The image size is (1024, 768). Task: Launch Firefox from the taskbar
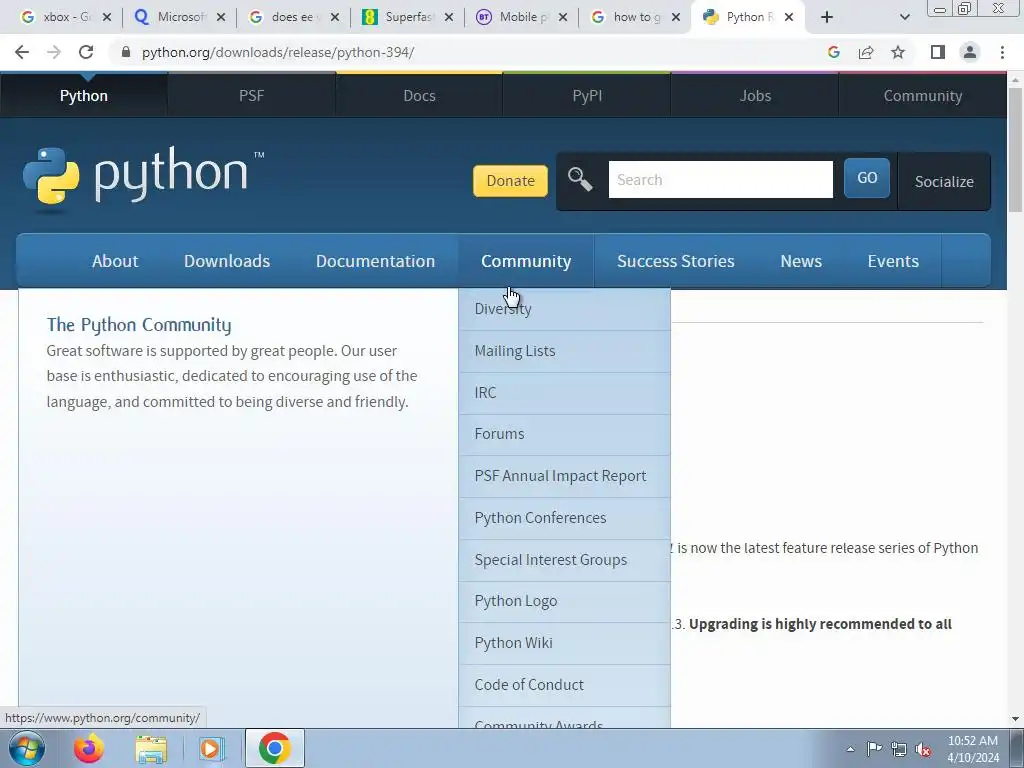(89, 748)
